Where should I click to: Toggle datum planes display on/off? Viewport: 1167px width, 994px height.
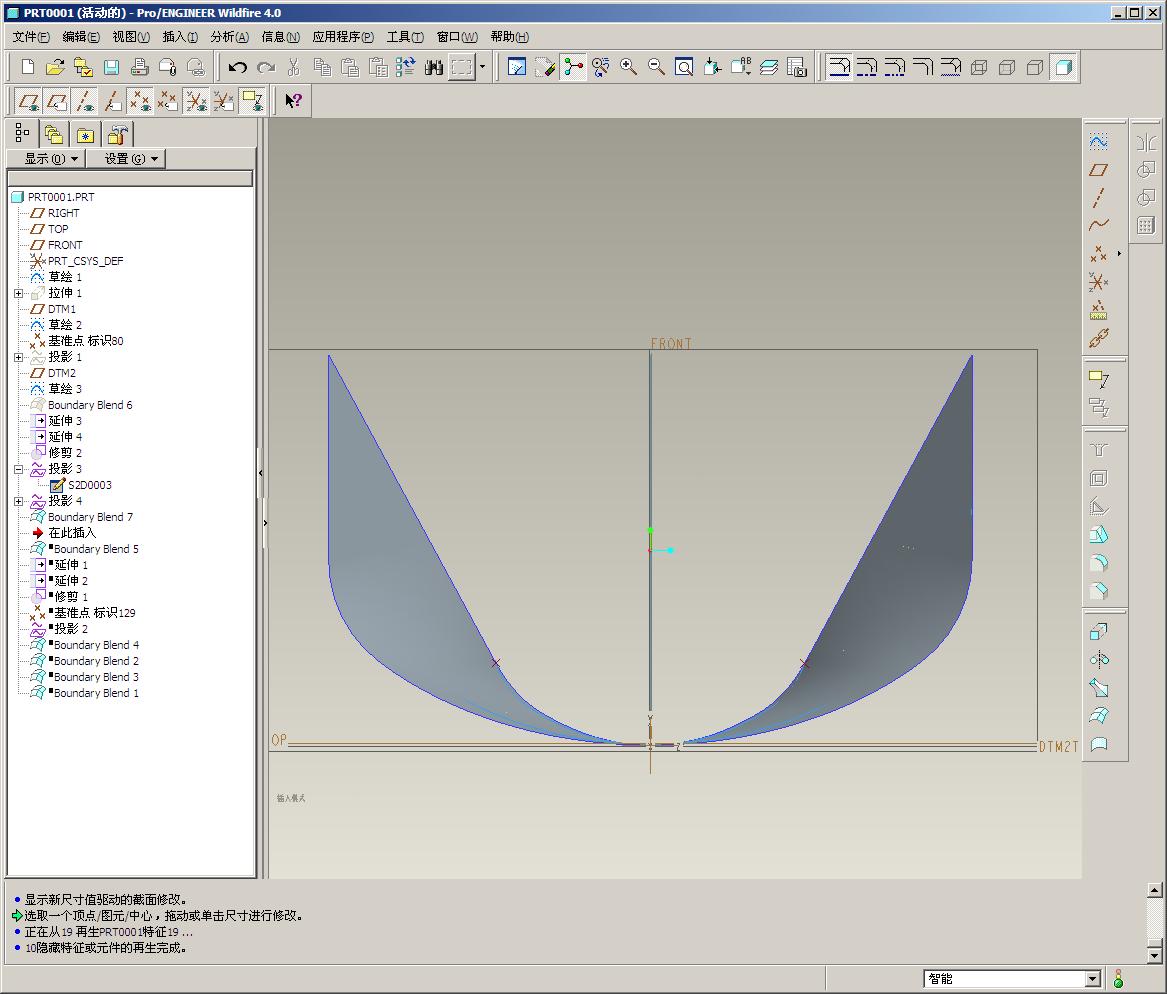(30, 101)
